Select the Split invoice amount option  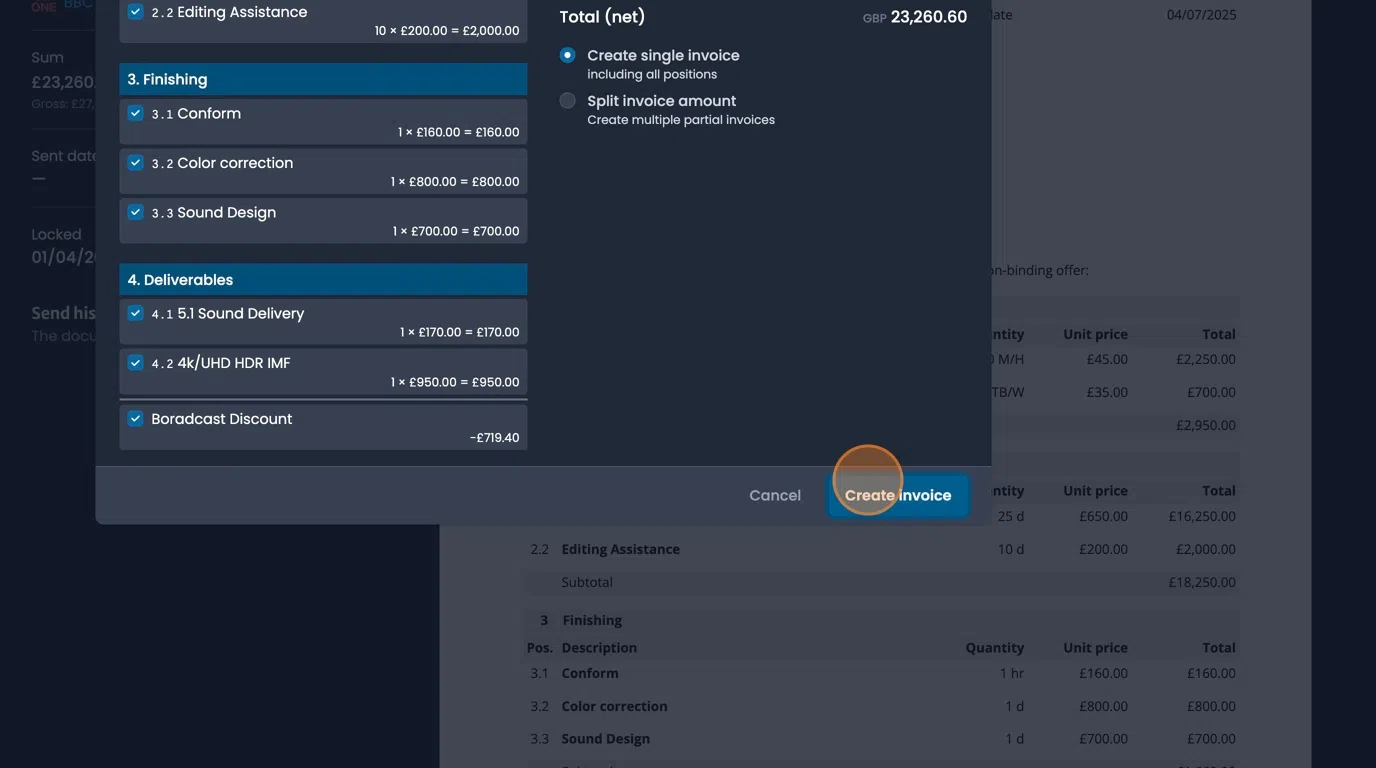click(567, 100)
